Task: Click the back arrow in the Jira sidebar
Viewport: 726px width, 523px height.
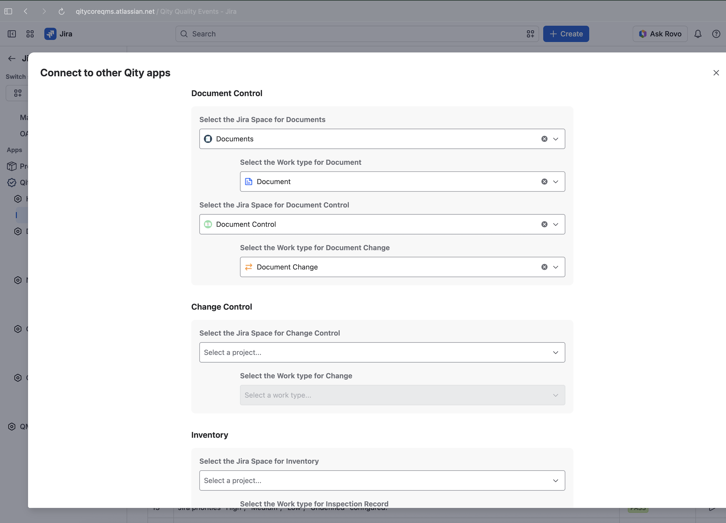Action: coord(12,58)
